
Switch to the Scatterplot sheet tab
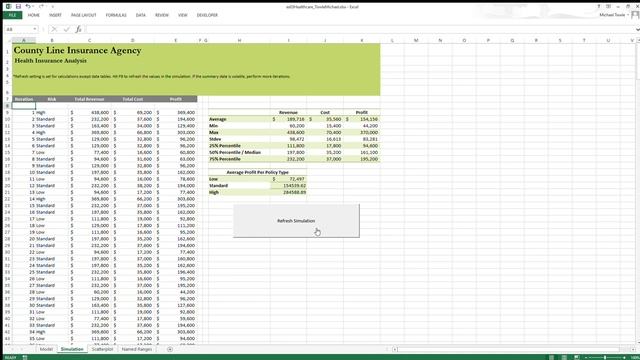[102, 349]
